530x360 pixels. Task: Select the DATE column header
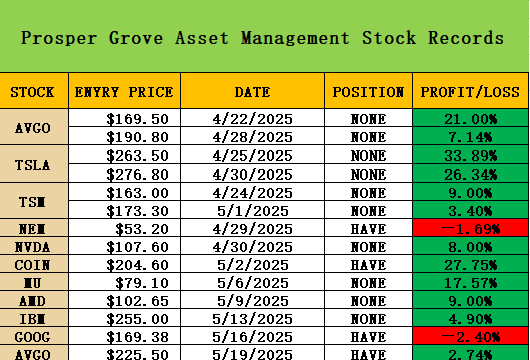coord(252,91)
